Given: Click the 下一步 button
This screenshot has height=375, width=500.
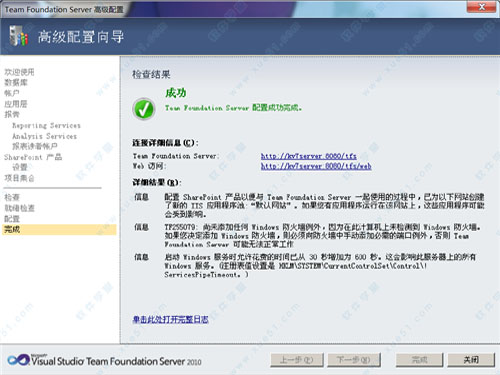Looking at the screenshot, I should (354, 360).
